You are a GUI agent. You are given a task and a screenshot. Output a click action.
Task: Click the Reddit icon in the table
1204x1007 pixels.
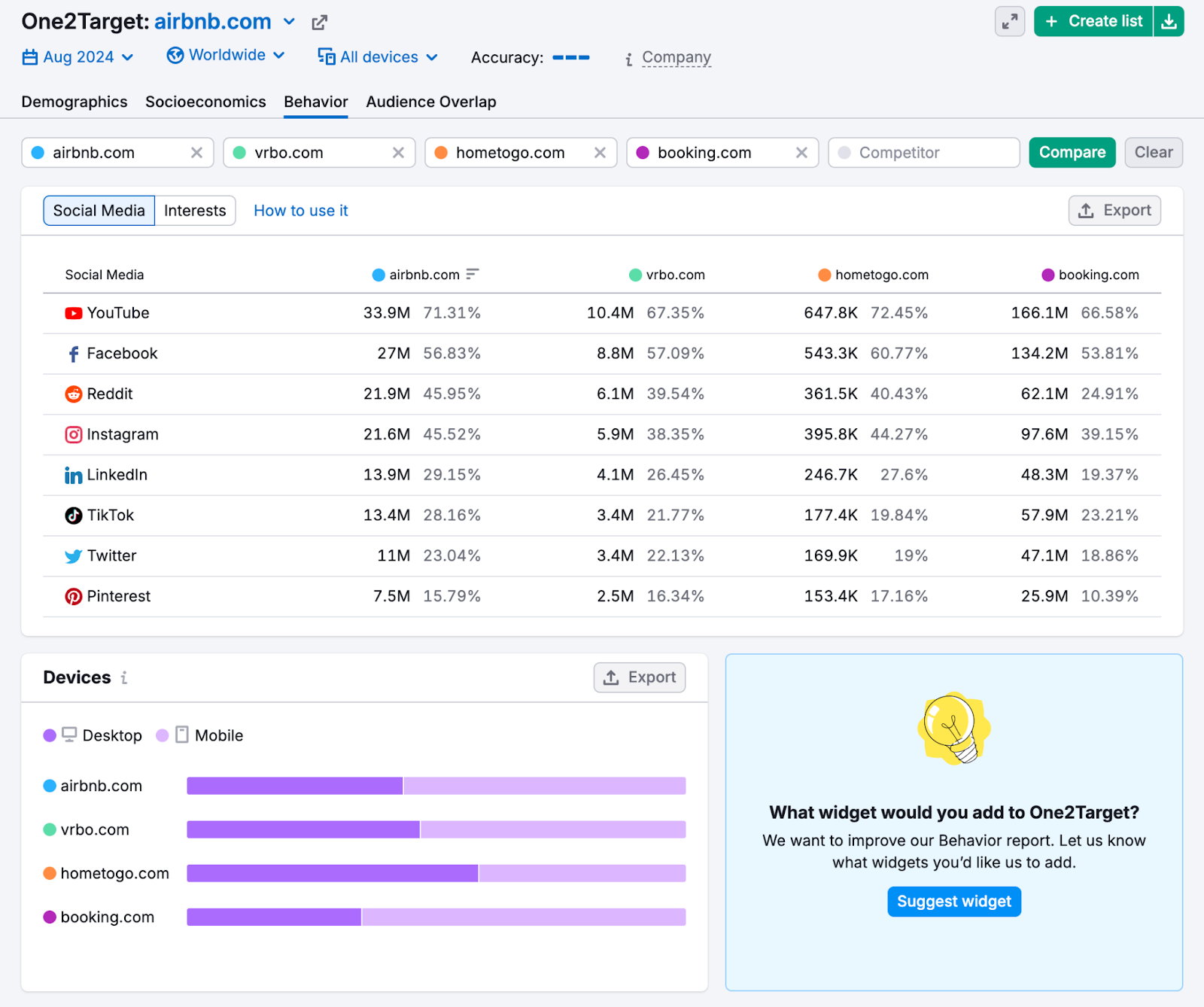[x=74, y=394]
